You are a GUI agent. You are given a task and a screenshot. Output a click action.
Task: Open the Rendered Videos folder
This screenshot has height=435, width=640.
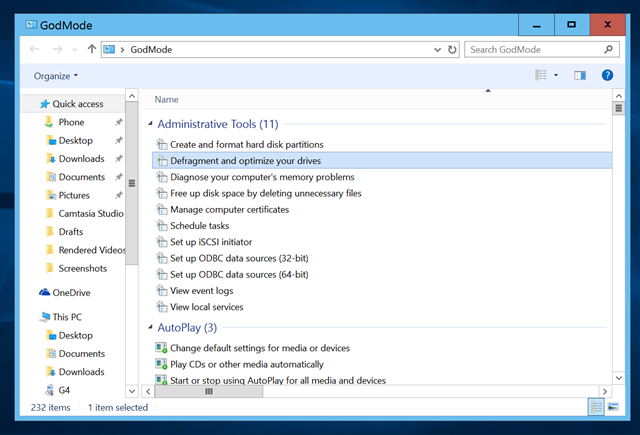(x=85, y=250)
